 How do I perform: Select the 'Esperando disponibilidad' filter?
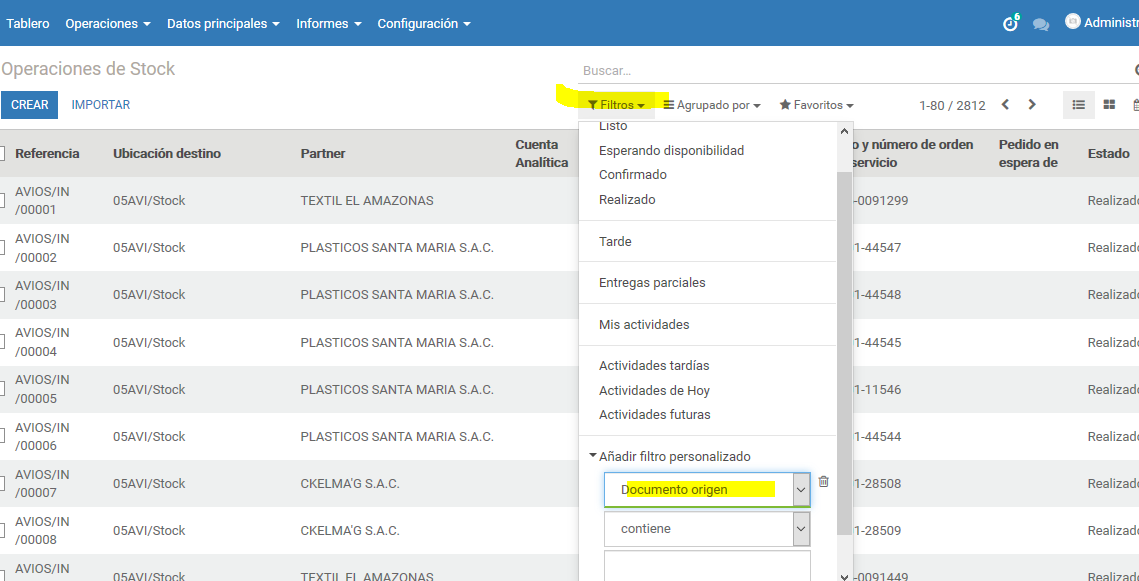671,150
